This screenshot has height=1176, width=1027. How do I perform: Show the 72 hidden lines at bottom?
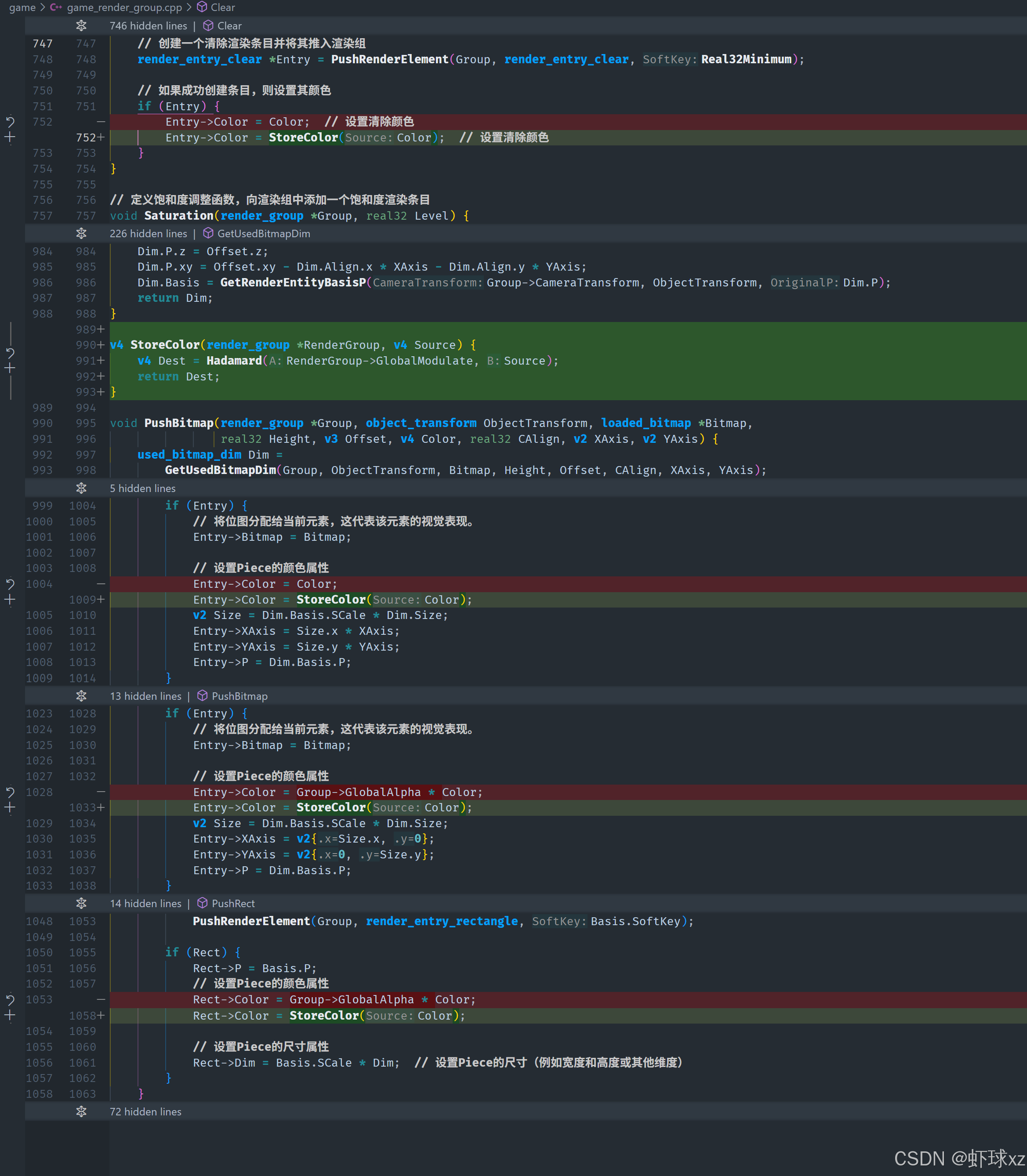tap(81, 1111)
